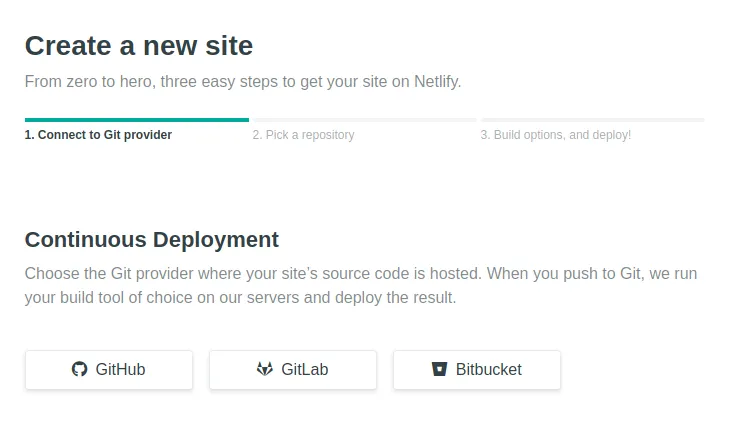741x423 pixels.
Task: Click the Continuous Deployment heading
Action: (x=152, y=240)
